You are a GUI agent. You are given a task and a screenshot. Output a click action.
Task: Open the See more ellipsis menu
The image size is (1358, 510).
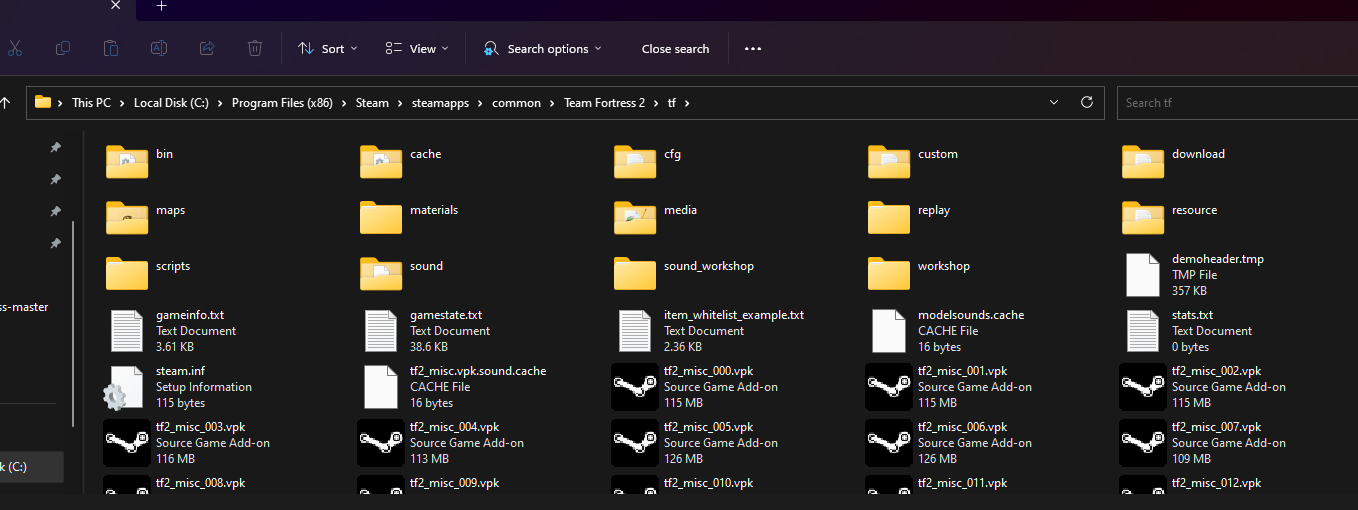pos(753,48)
